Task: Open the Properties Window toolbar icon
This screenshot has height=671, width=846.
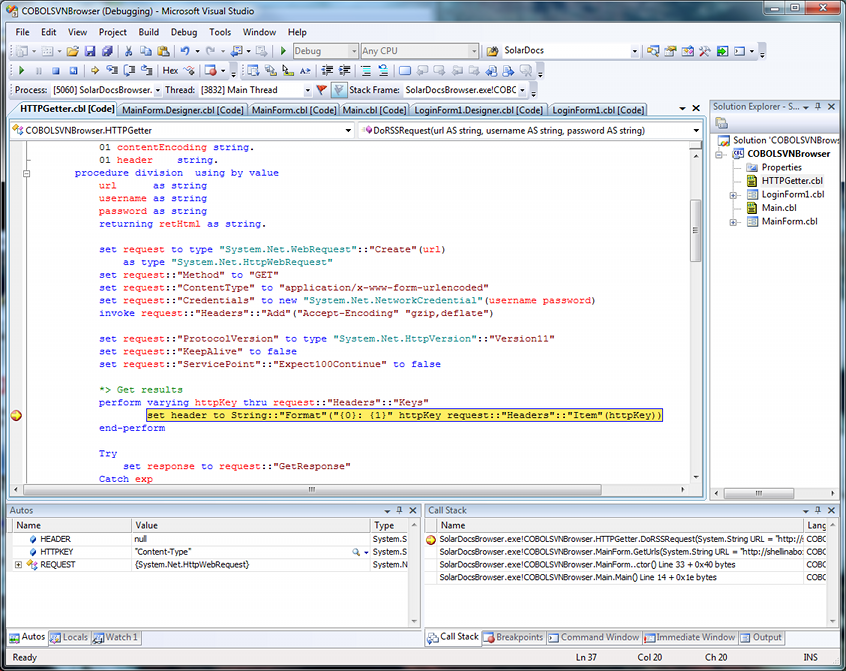Action: click(x=670, y=51)
